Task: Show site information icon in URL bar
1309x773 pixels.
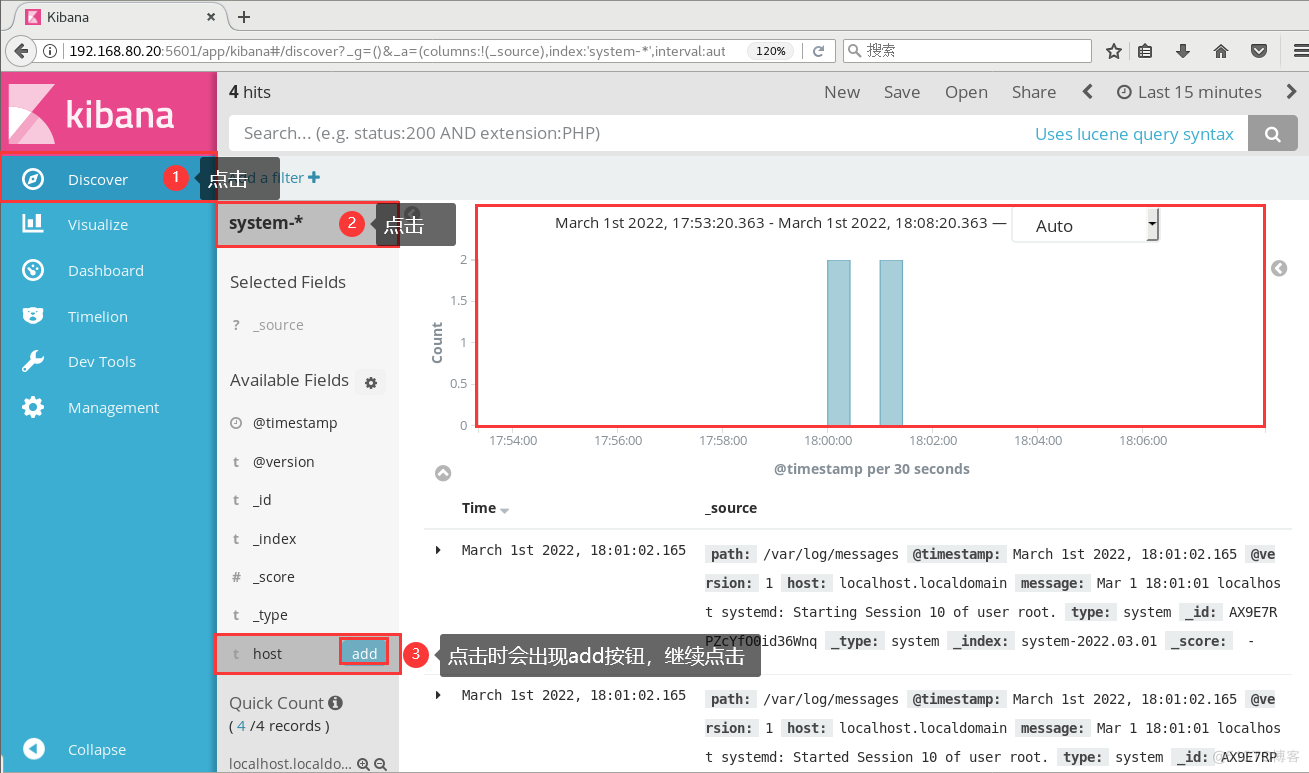Action: tap(51, 50)
